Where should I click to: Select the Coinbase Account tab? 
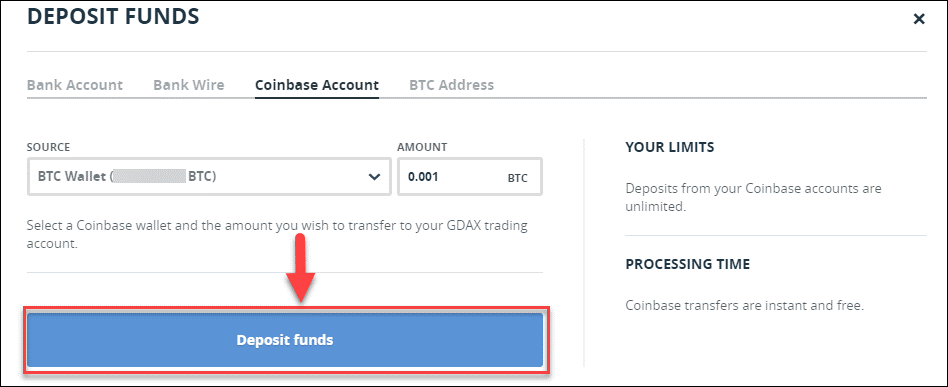[x=317, y=85]
